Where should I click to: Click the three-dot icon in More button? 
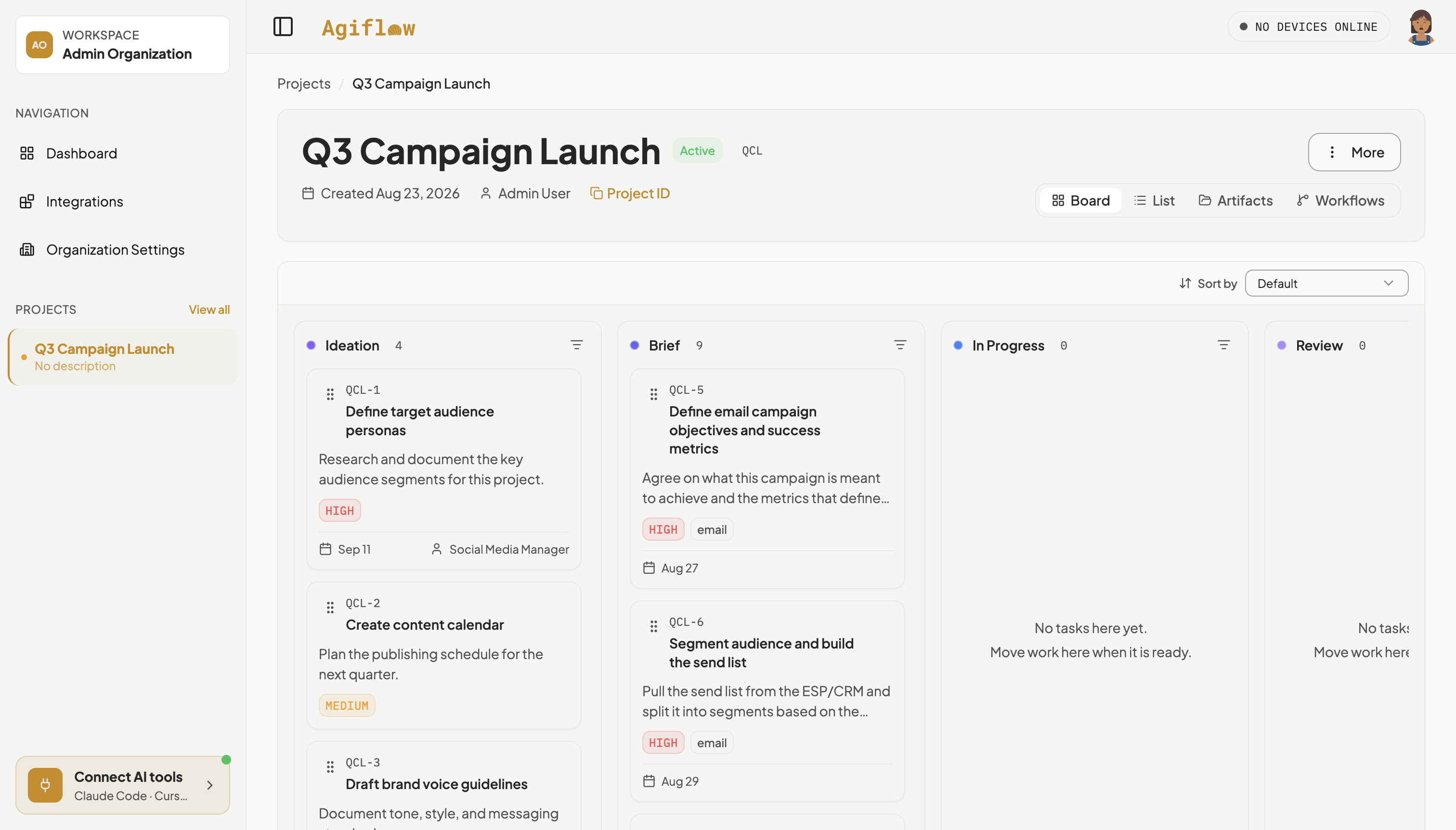(1332, 152)
